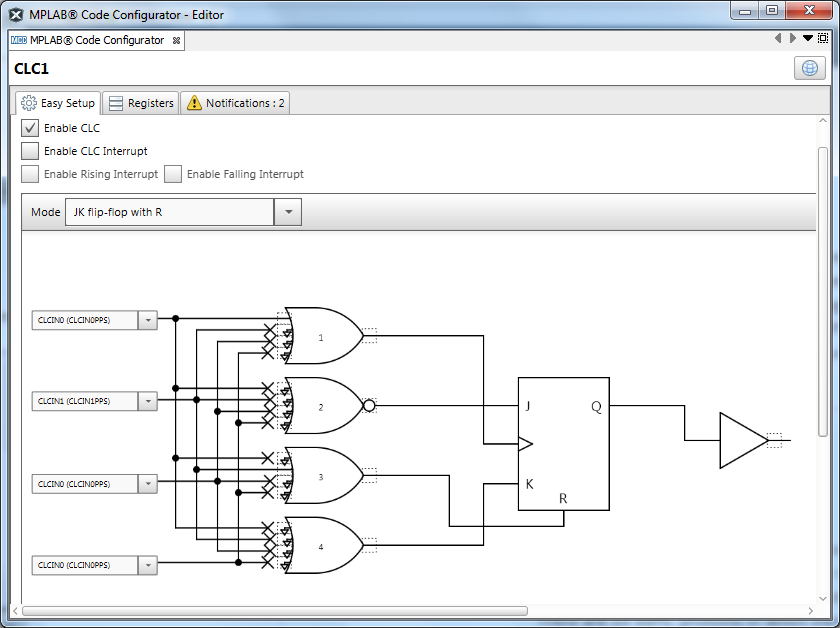Click bottommost CLCIN0 (CLCIN0PPS) text field
The width and height of the screenshot is (840, 628).
85,565
